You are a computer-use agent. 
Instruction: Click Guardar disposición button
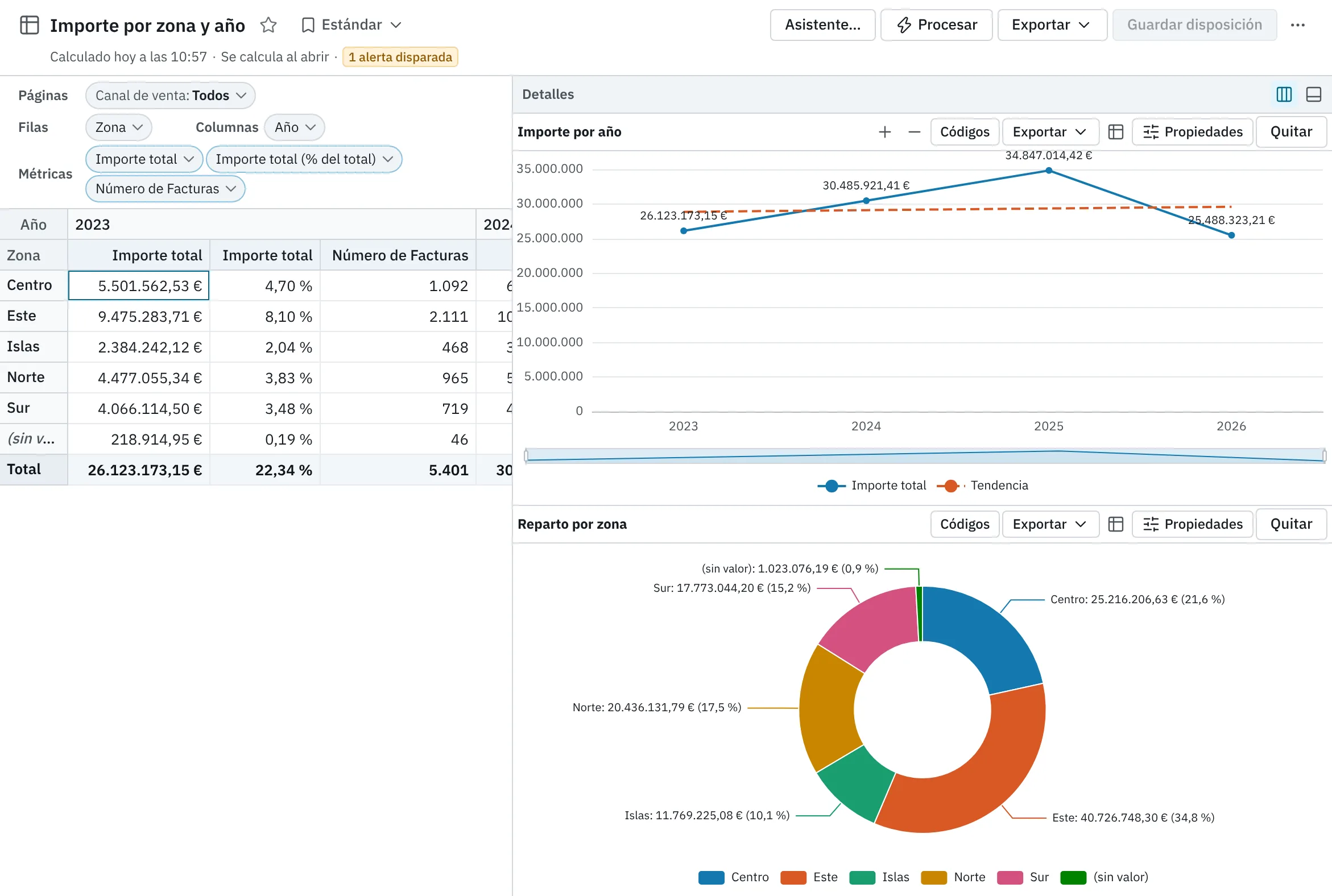tap(1194, 25)
